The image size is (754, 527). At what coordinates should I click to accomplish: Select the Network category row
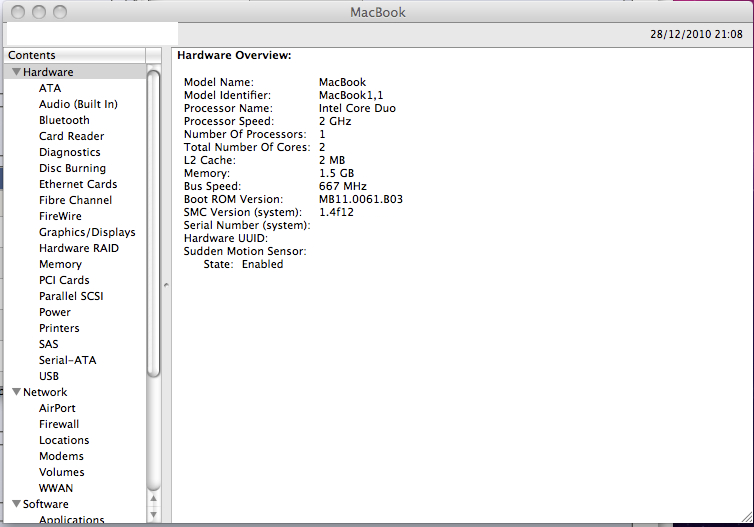point(75,392)
